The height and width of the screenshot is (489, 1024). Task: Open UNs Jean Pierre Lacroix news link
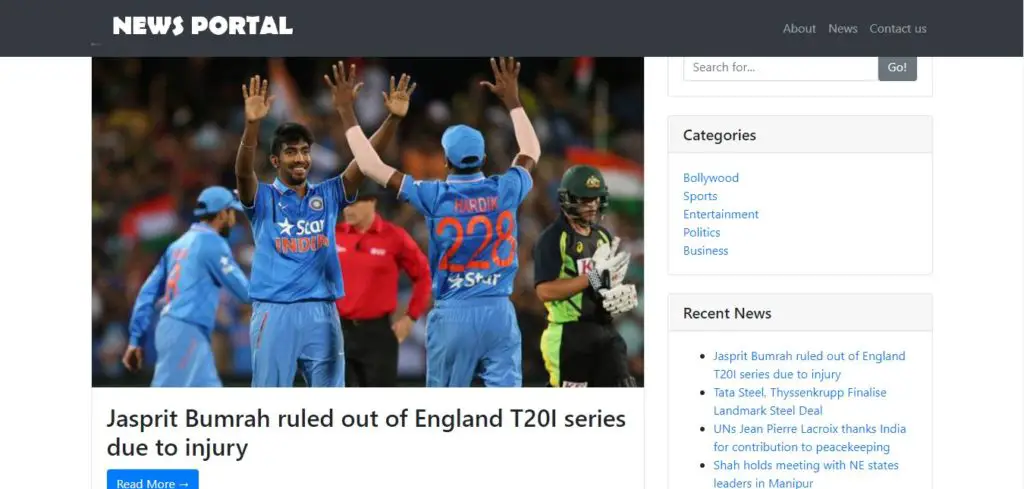pos(810,438)
